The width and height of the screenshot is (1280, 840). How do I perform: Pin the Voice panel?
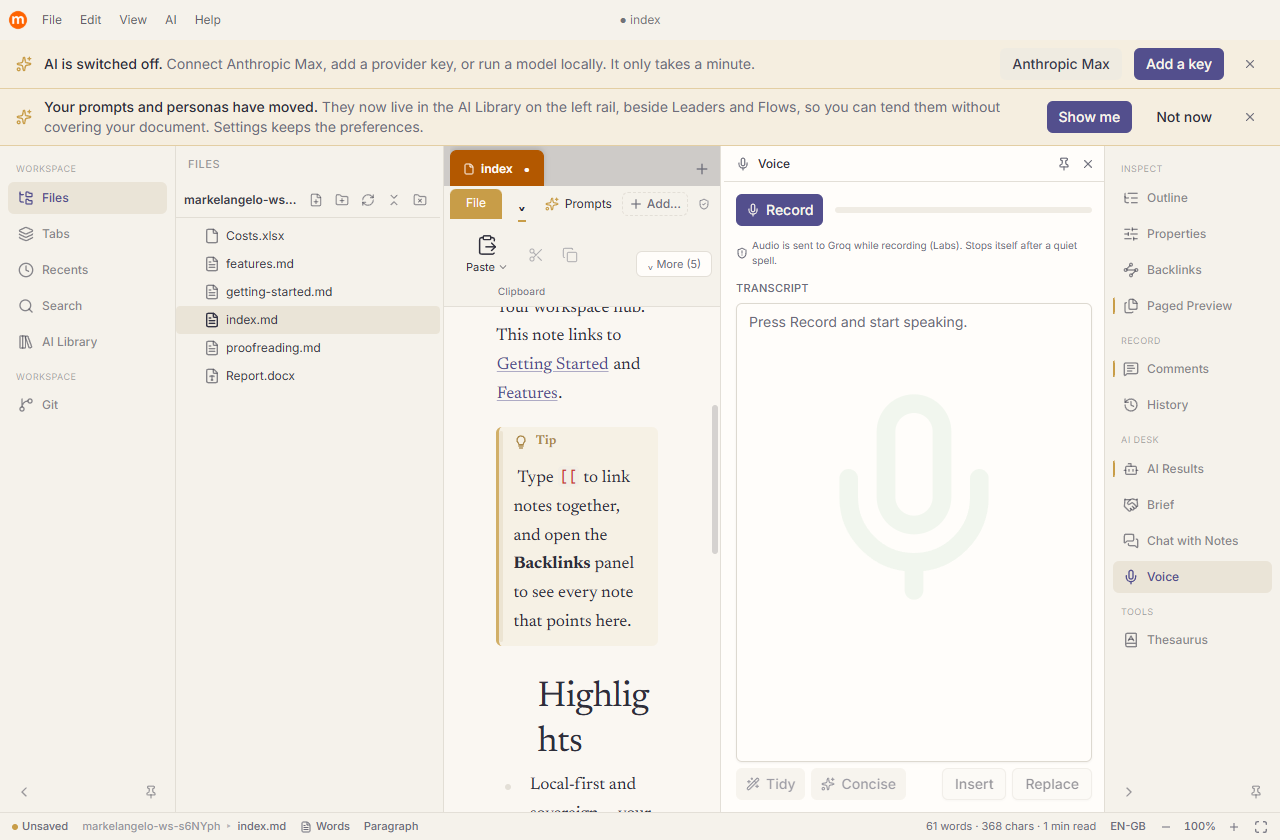[1064, 164]
